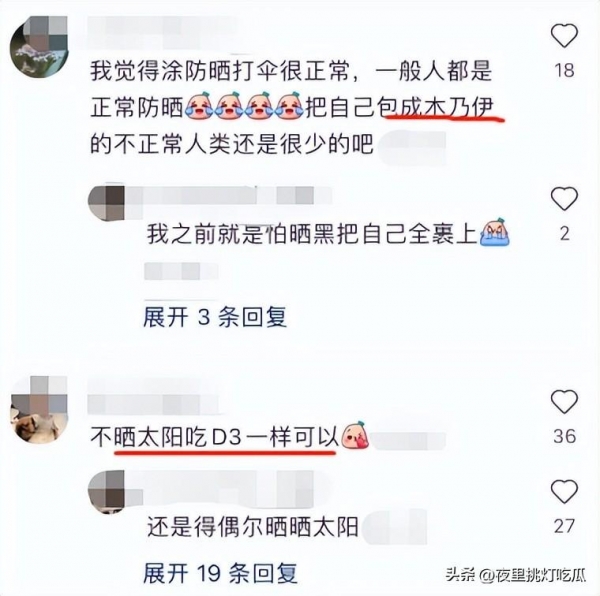
Task: Open avatar of the D3 commenter
Action: click(x=39, y=409)
